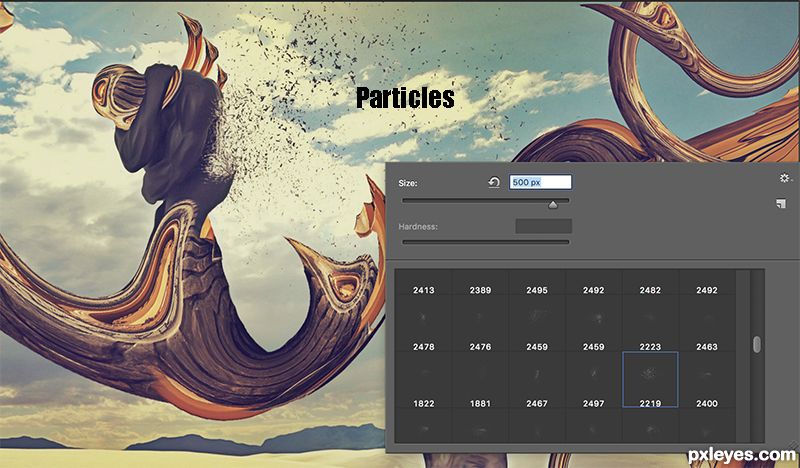Choose the brush preset labeled 2400
800x468 pixels.
tap(707, 380)
